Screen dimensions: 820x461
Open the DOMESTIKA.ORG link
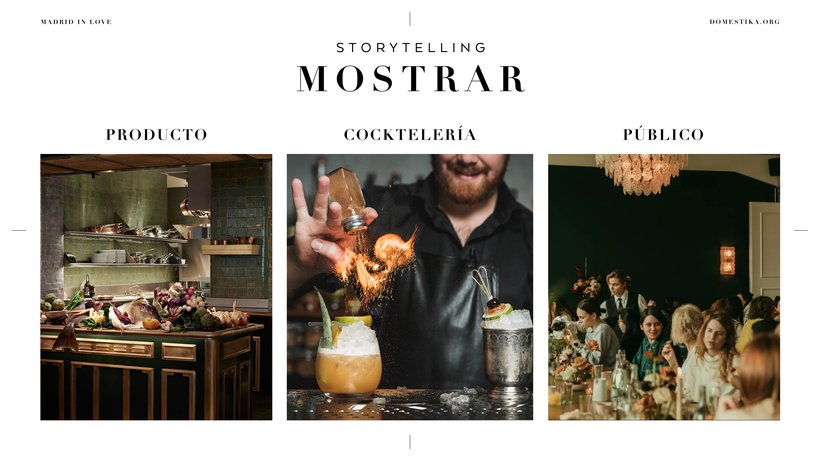pos(744,22)
